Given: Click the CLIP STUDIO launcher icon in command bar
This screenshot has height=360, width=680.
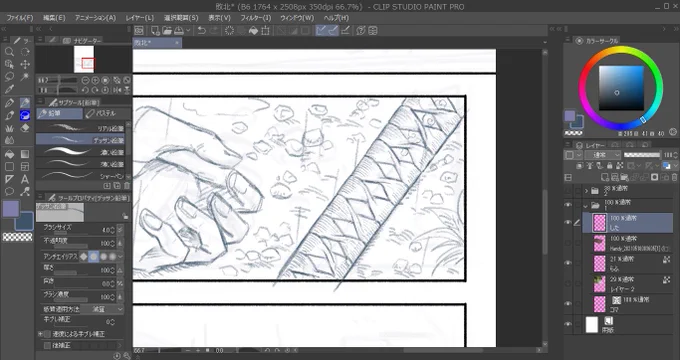Looking at the screenshot, I should (138, 30).
